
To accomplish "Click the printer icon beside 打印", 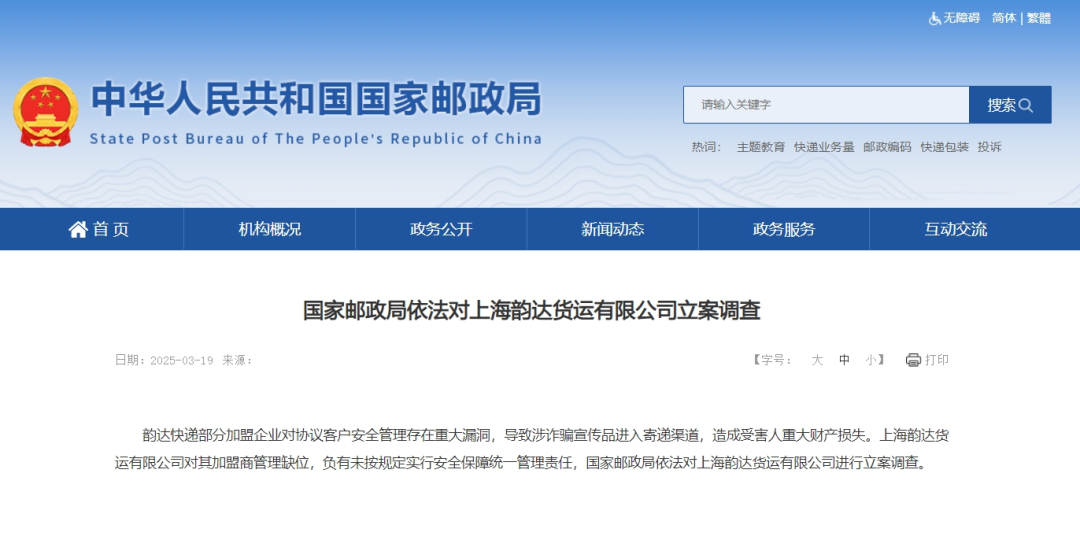I will 913,360.
